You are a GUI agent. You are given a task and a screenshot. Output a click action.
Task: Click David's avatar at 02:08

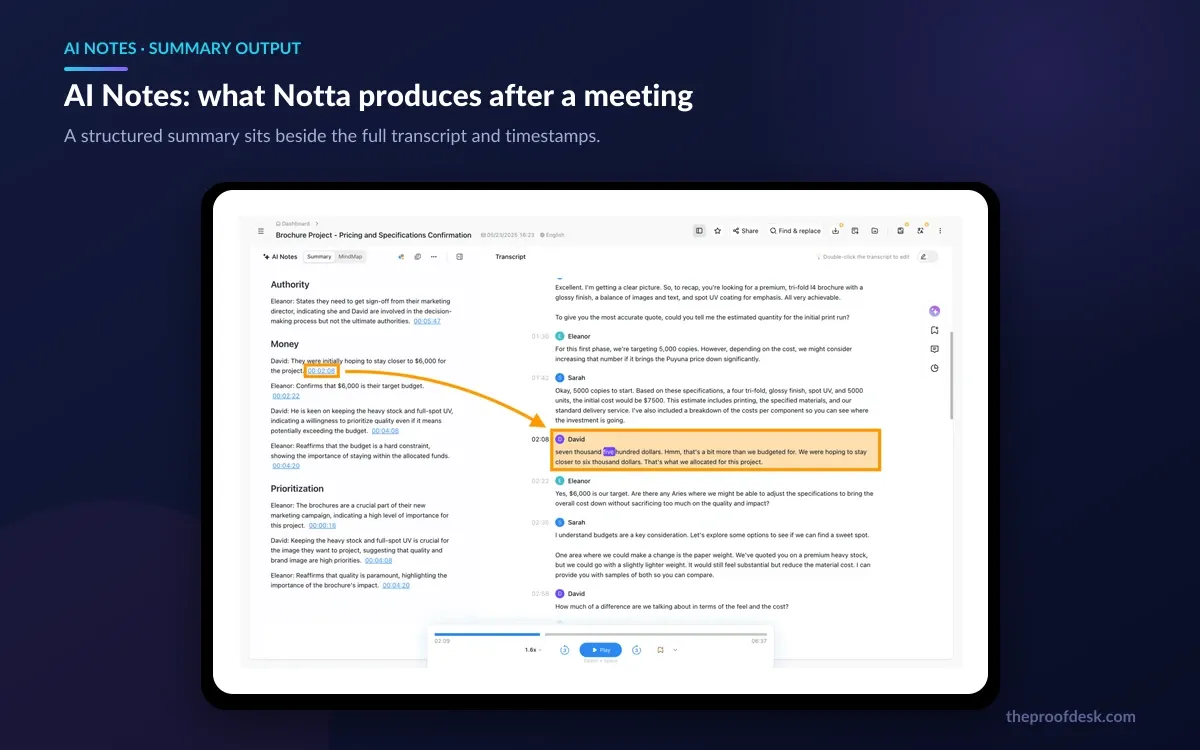560,439
